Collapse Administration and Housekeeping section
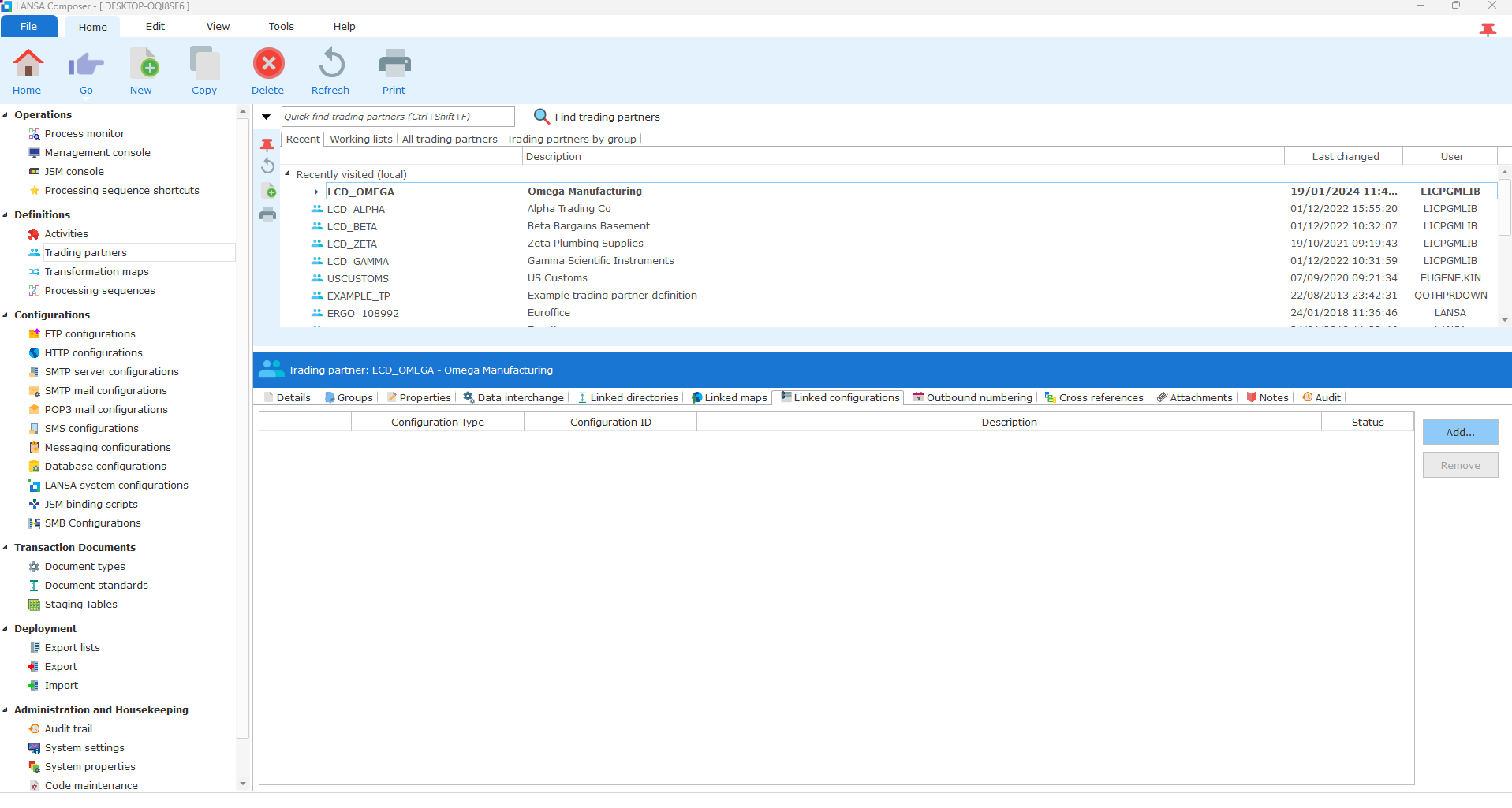Image resolution: width=1512 pixels, height=808 pixels. tap(6, 710)
